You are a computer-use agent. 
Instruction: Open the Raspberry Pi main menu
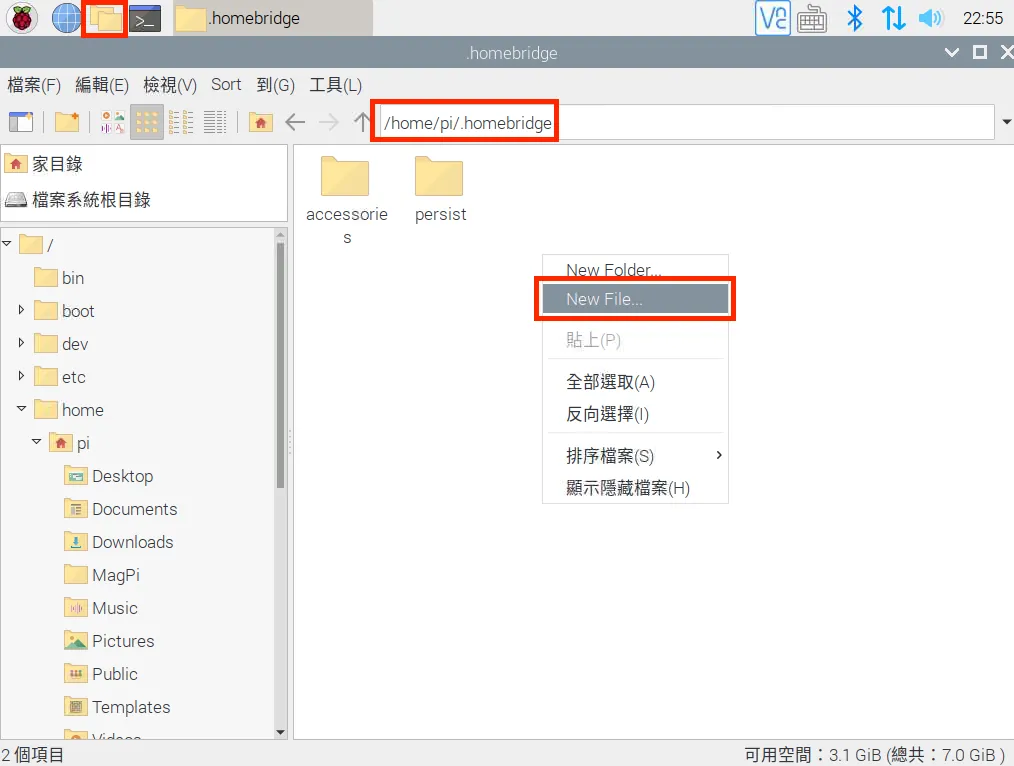click(22, 18)
